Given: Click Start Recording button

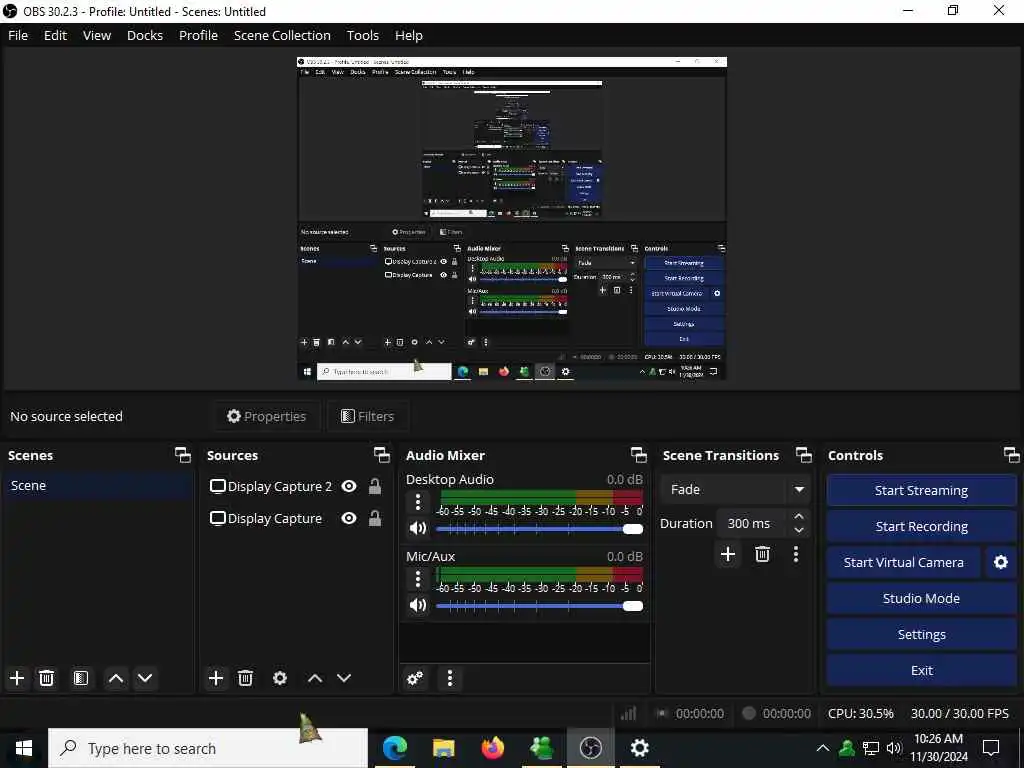Looking at the screenshot, I should click(x=921, y=526).
